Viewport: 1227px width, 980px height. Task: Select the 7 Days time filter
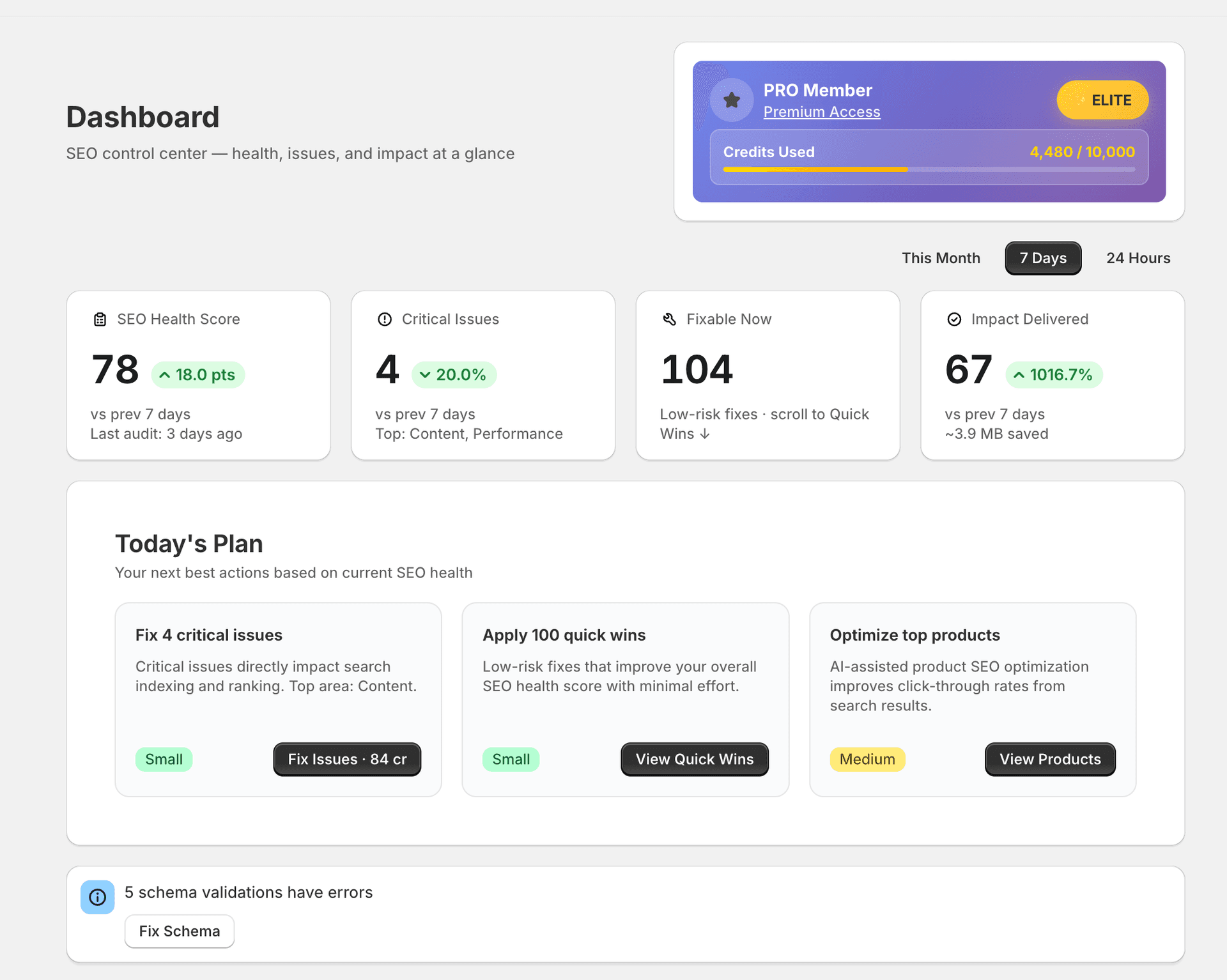coord(1042,257)
